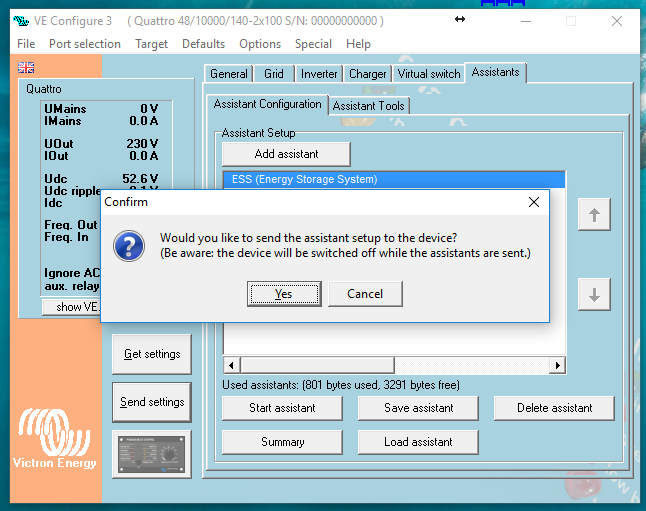
Task: Click the show VE button
Action: [x=72, y=307]
